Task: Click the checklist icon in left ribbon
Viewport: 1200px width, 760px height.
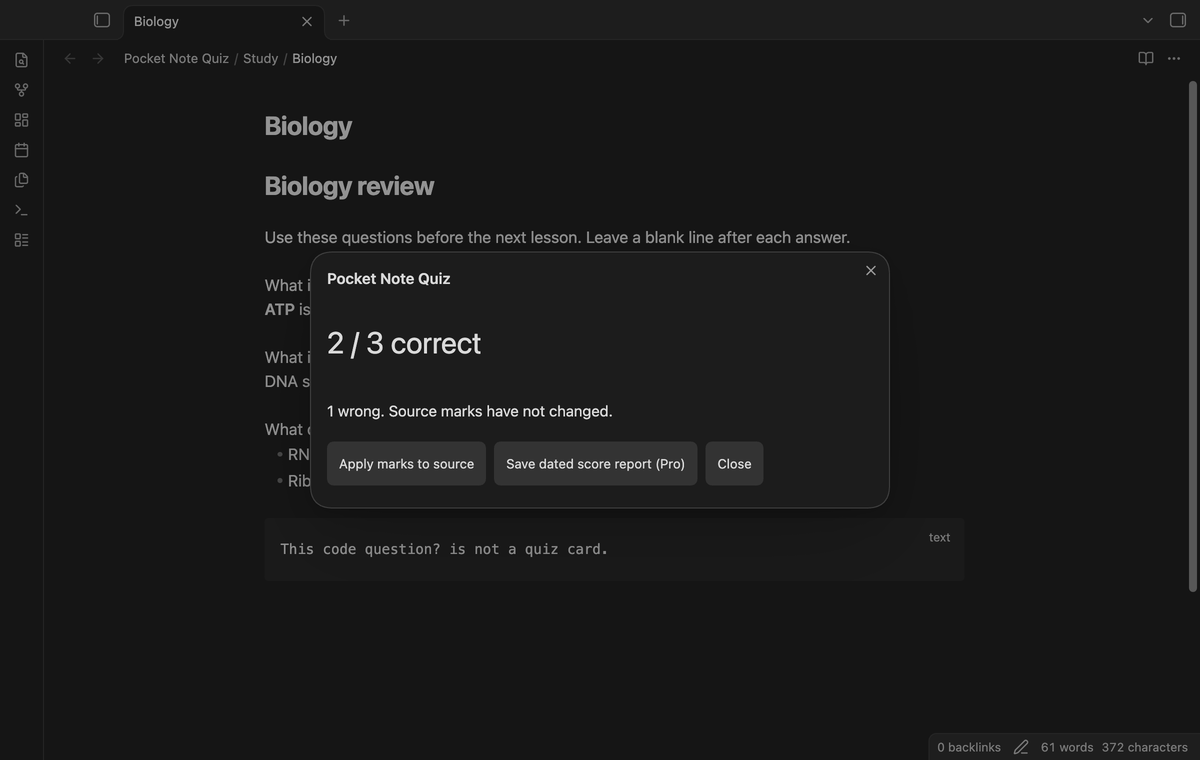Action: click(x=21, y=240)
